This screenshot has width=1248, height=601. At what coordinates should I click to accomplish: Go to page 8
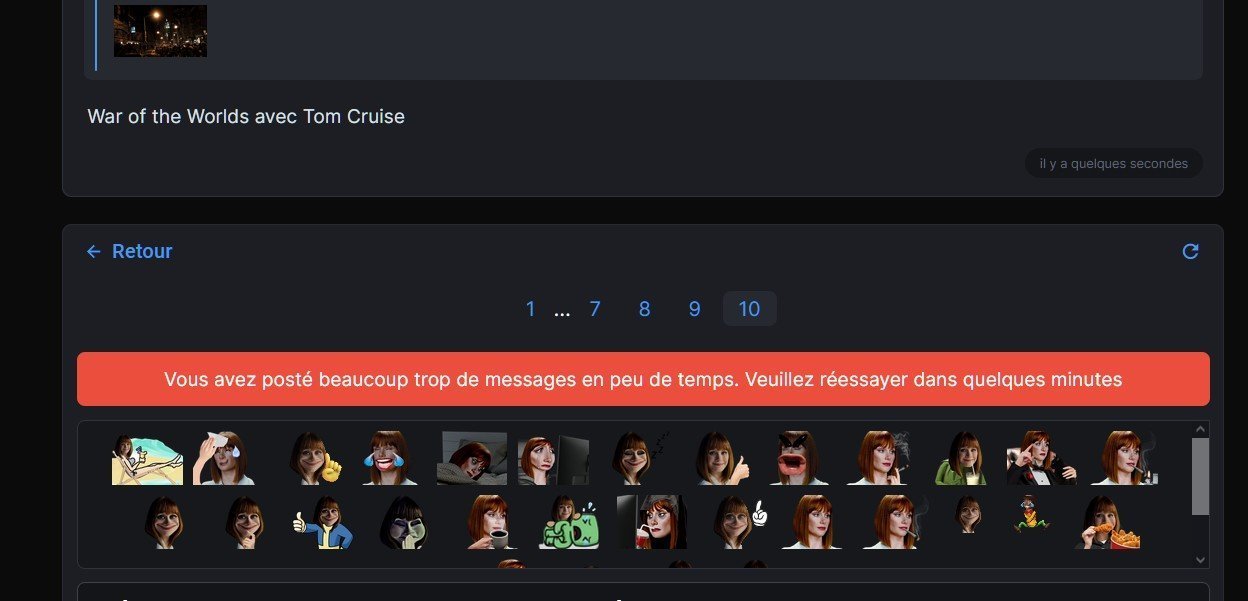click(644, 309)
